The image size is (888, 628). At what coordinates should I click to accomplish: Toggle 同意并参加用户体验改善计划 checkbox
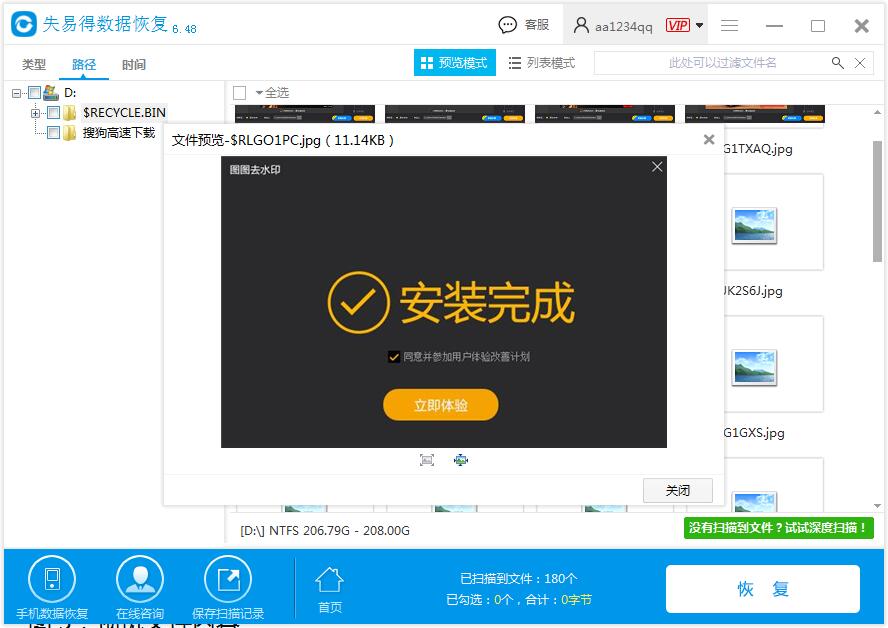[x=394, y=357]
